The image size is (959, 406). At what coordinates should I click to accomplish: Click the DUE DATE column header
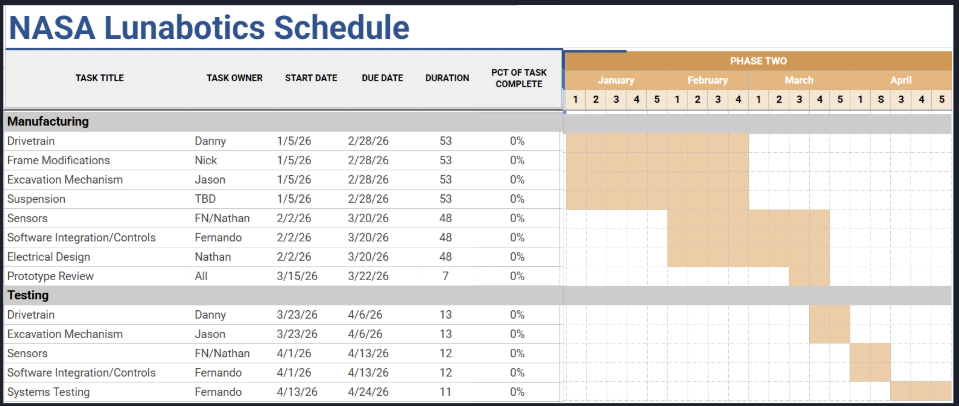tap(382, 78)
